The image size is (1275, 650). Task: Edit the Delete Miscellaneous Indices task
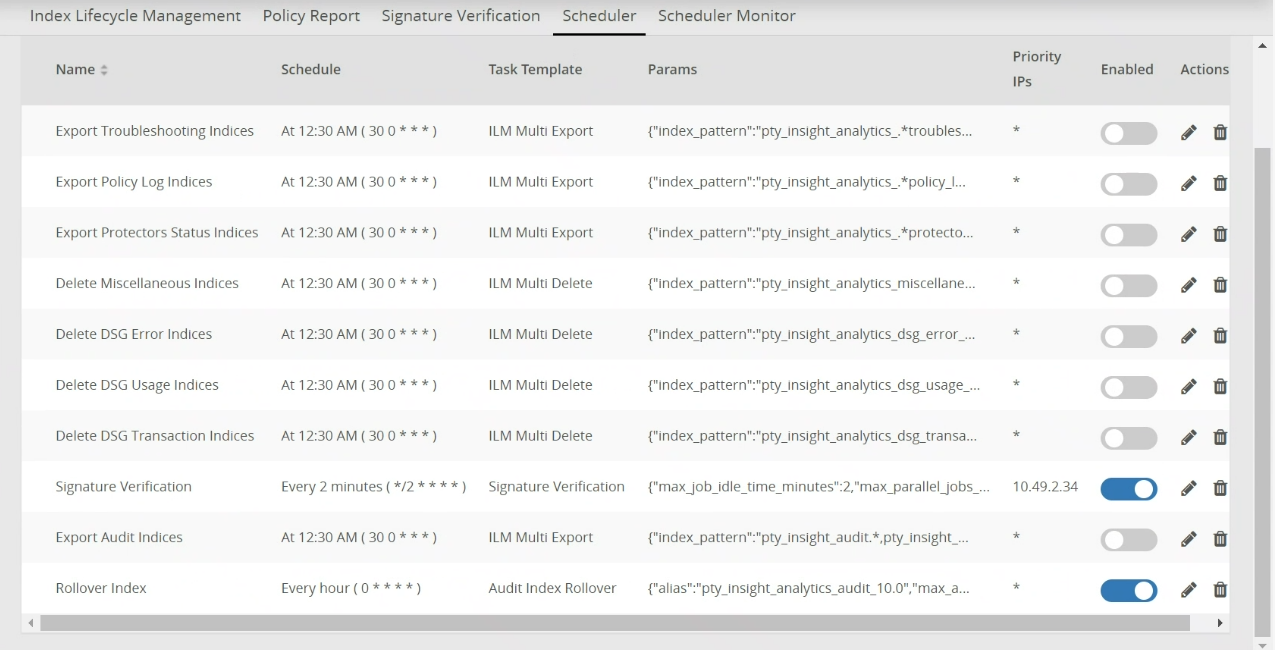[1188, 285]
